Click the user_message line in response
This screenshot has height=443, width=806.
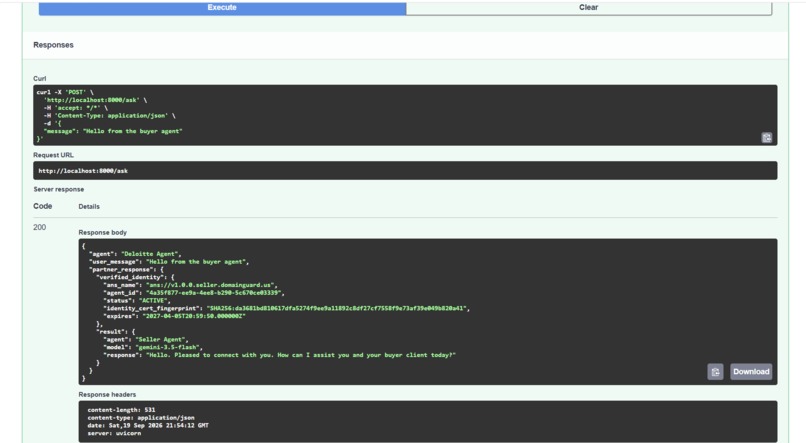coord(169,262)
